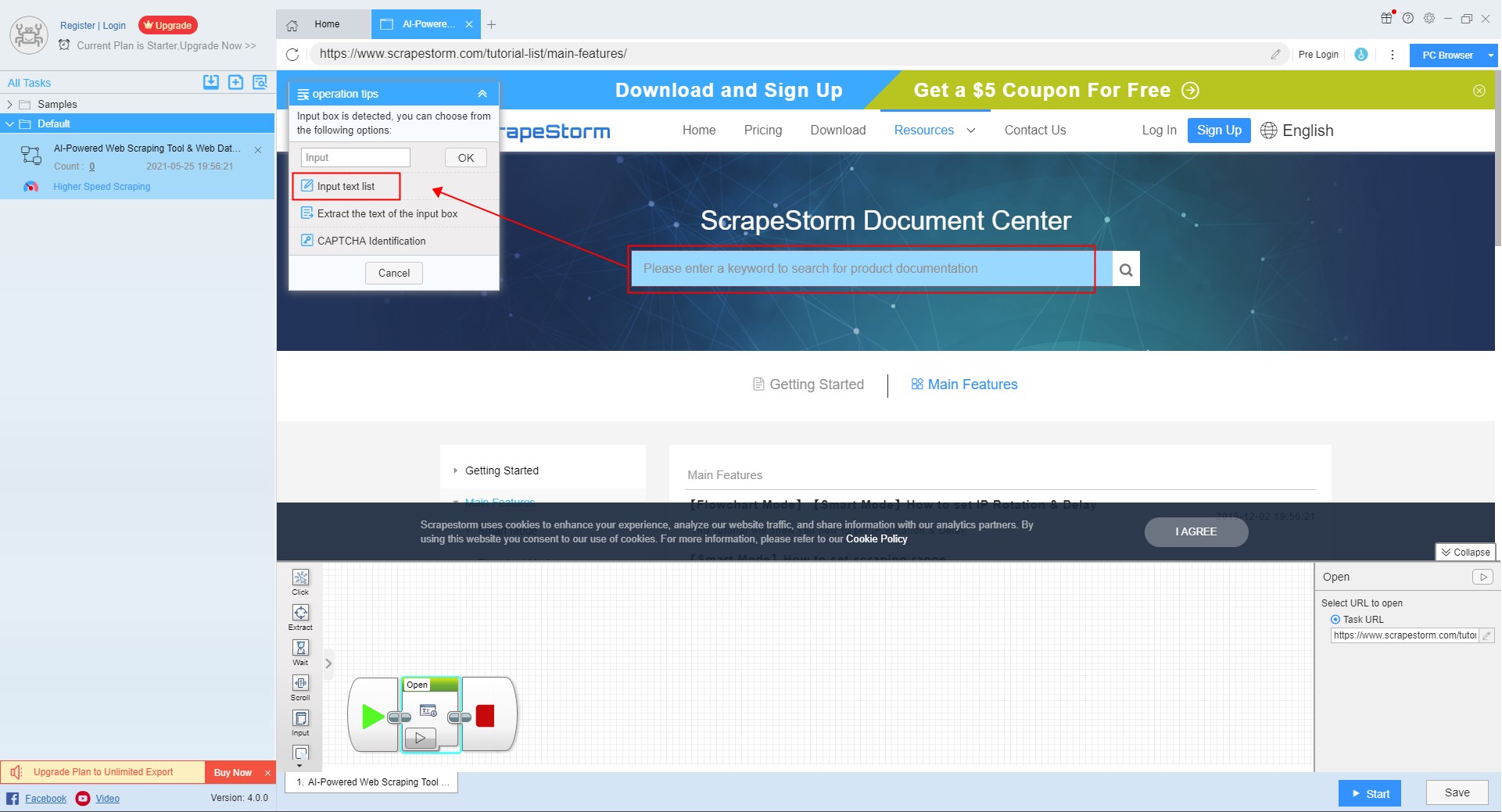Open the website's Download nav link
The height and width of the screenshot is (812, 1502).
pyautogui.click(x=838, y=131)
